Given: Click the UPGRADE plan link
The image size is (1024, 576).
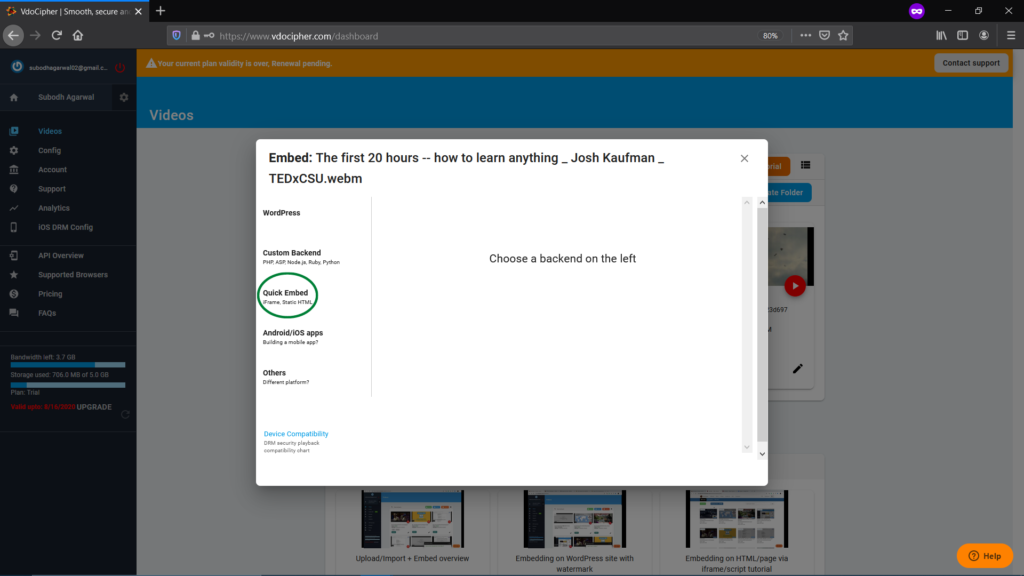Looking at the screenshot, I should click(x=94, y=407).
